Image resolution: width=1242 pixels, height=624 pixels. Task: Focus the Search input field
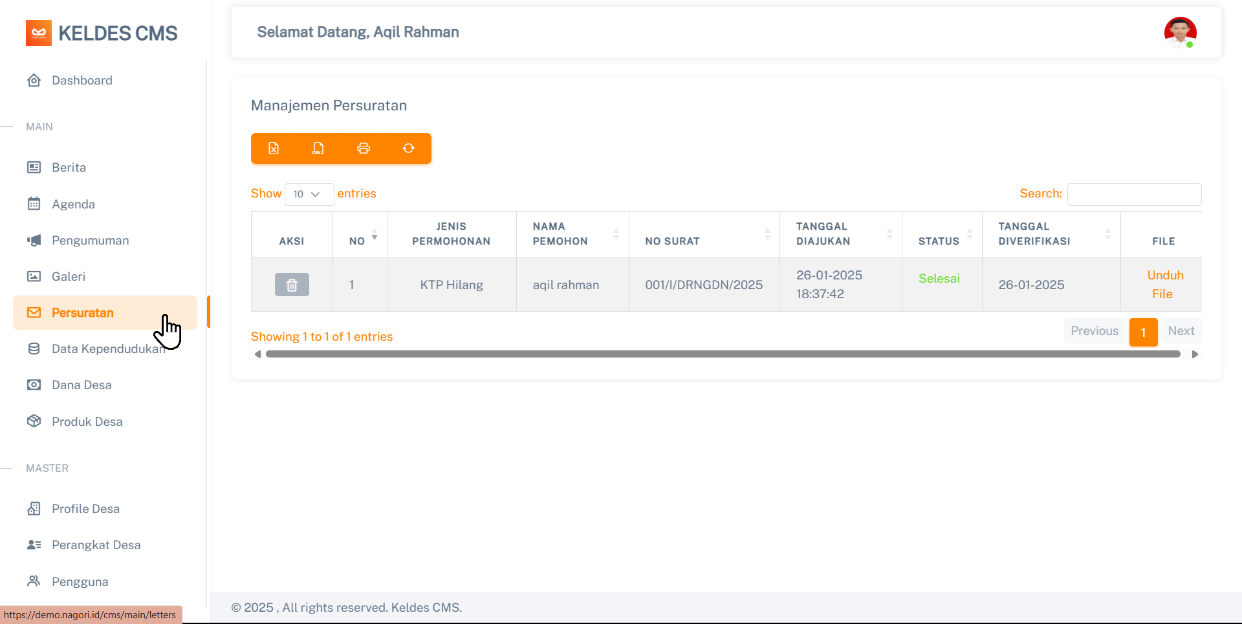click(x=1133, y=194)
